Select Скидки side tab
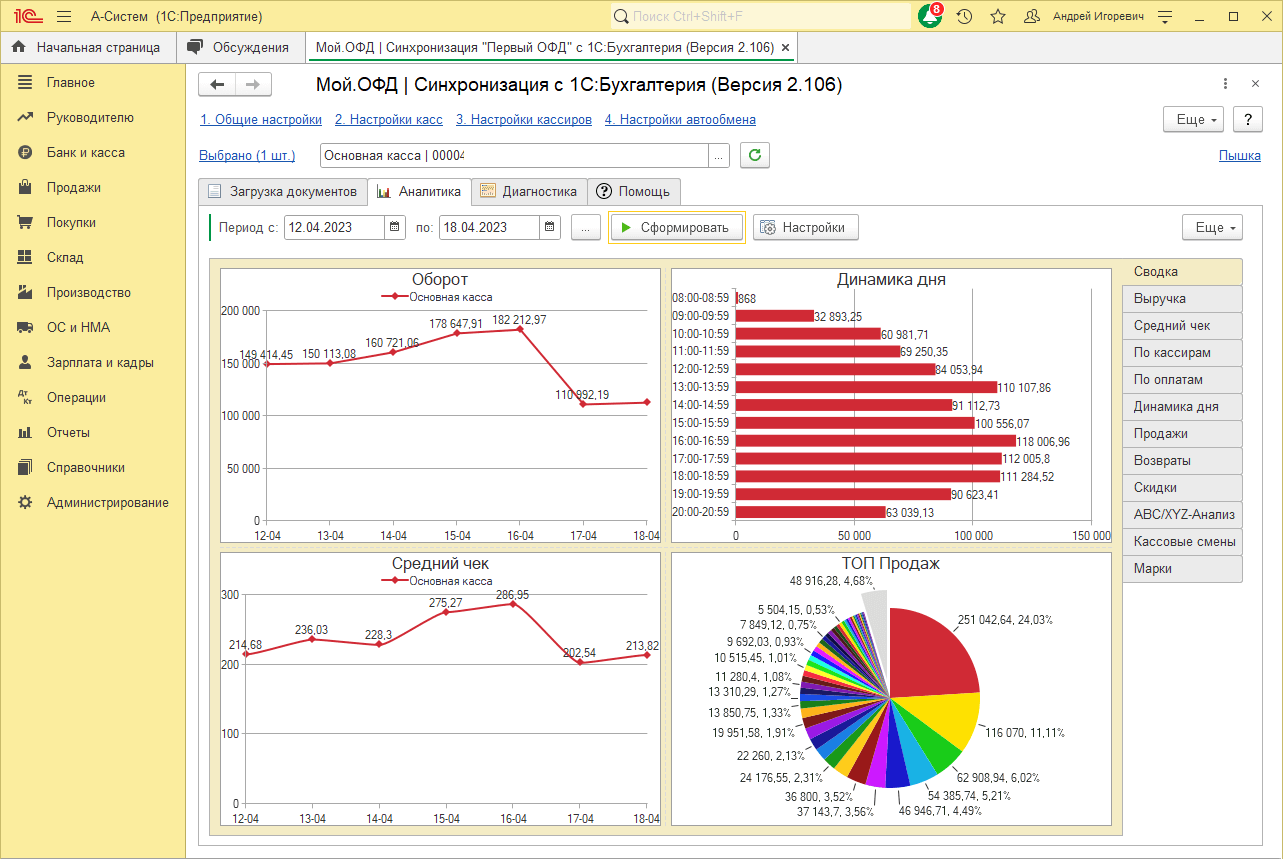 click(1182, 487)
